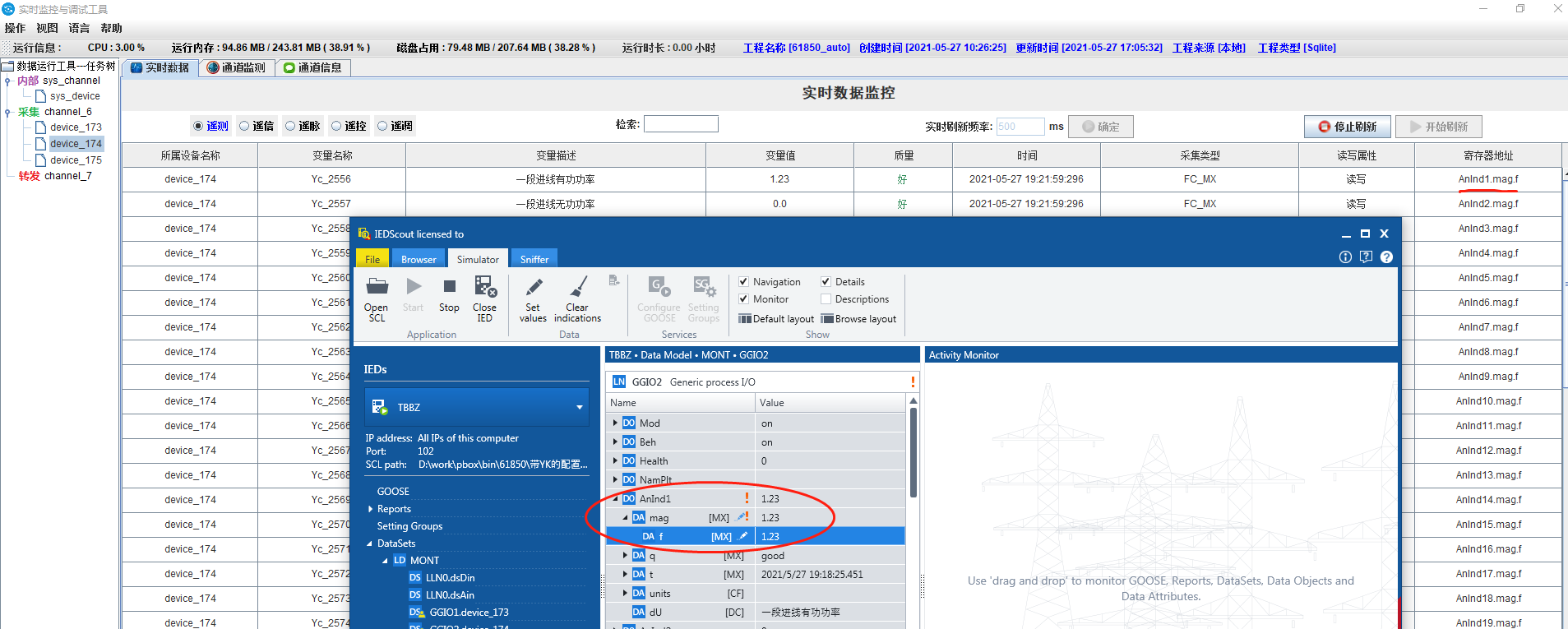Click the 检索 search input field
Viewport: 1568px width, 629px height.
tap(680, 124)
